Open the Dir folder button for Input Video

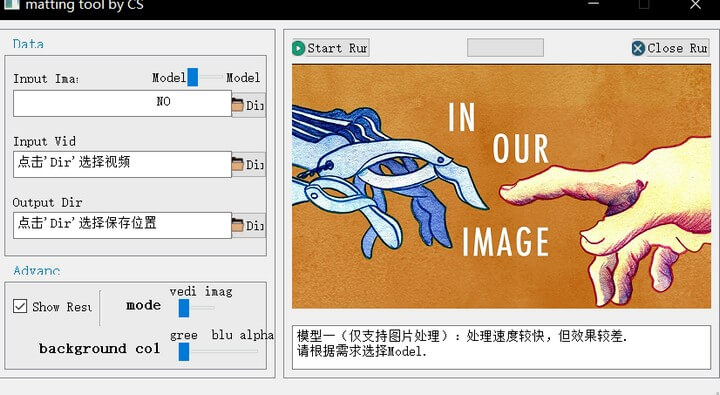pyautogui.click(x=248, y=164)
